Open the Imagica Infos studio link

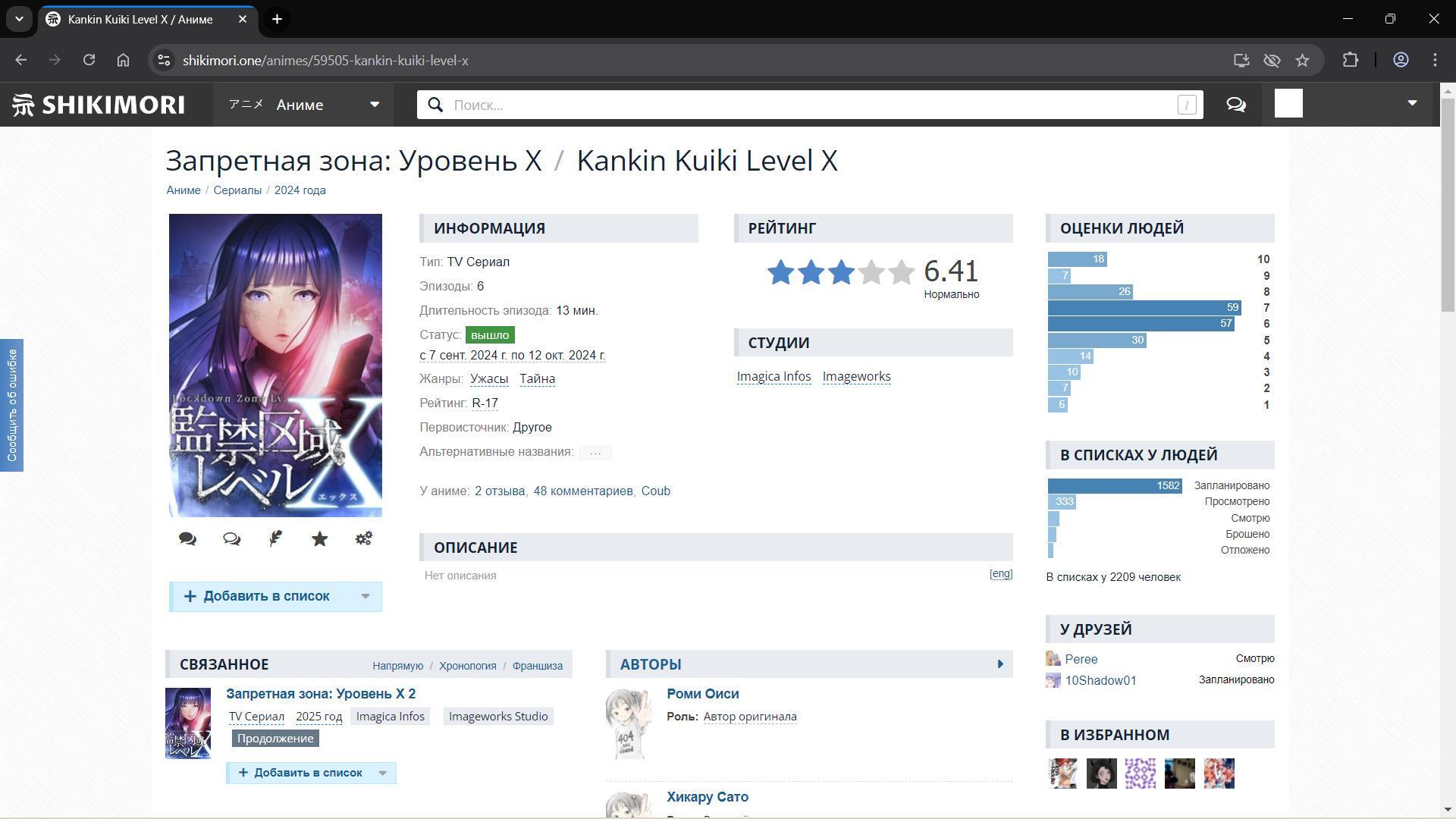(x=773, y=376)
